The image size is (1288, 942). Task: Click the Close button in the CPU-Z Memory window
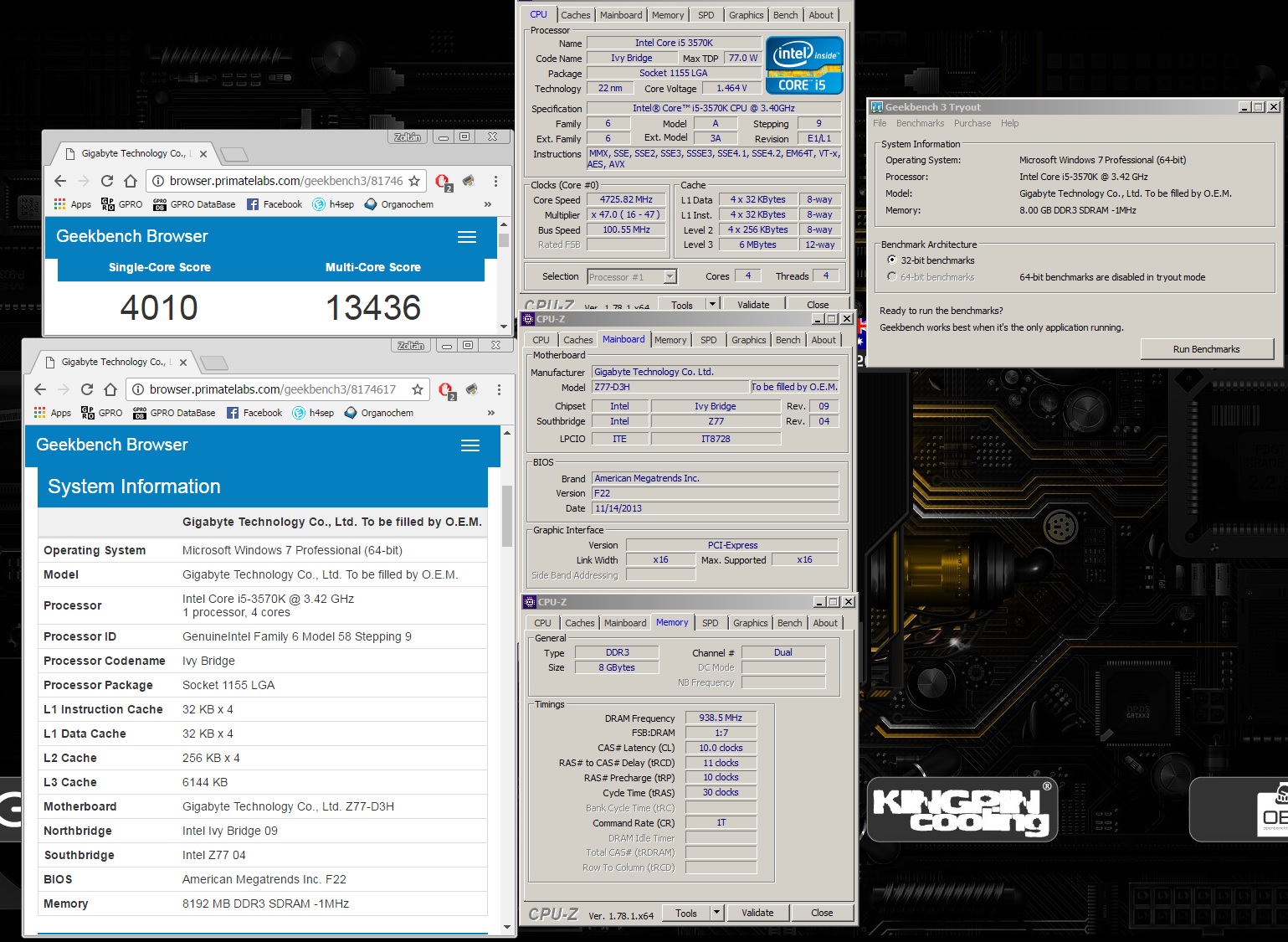point(822,913)
